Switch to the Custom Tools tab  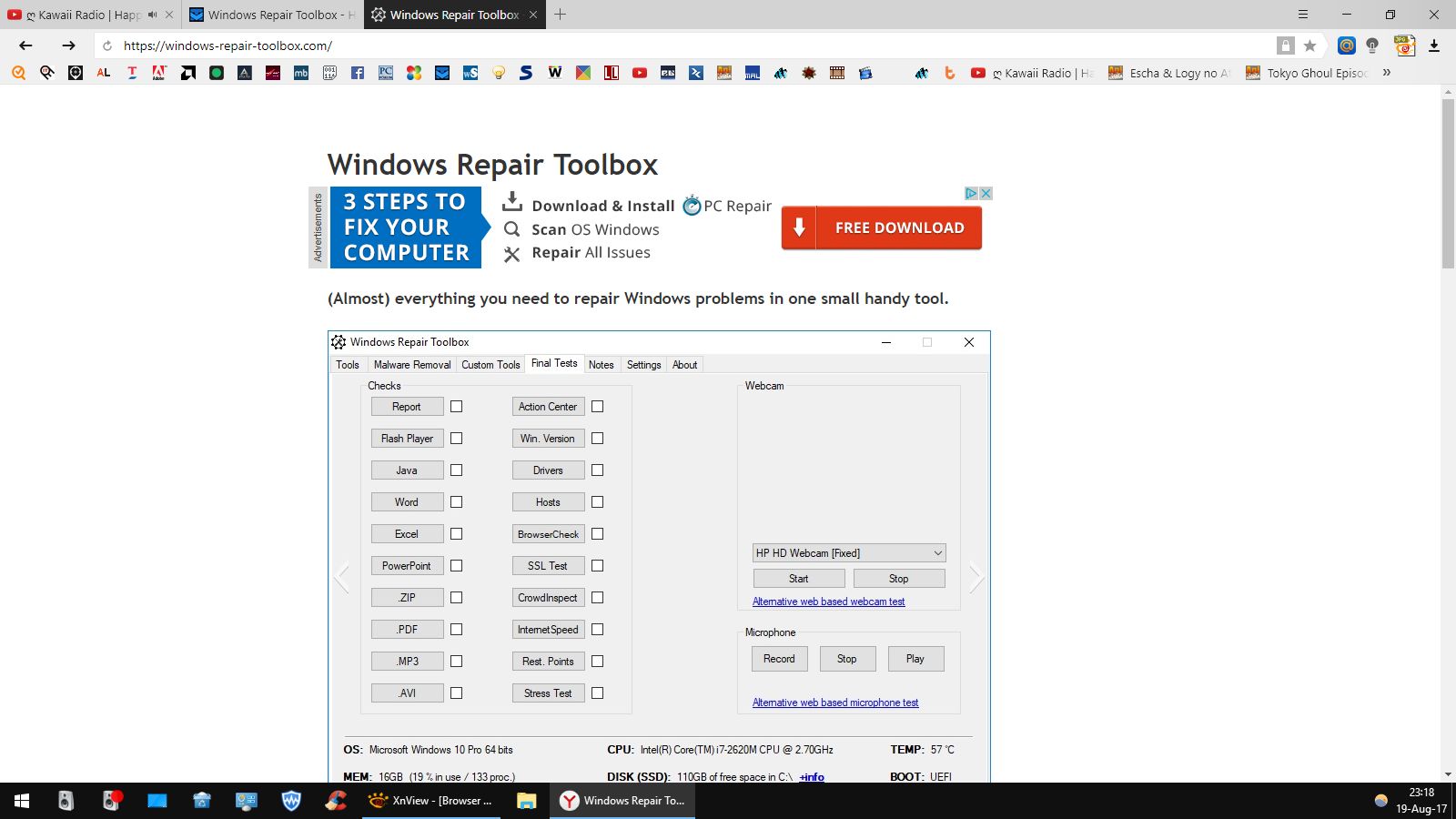[x=490, y=365]
